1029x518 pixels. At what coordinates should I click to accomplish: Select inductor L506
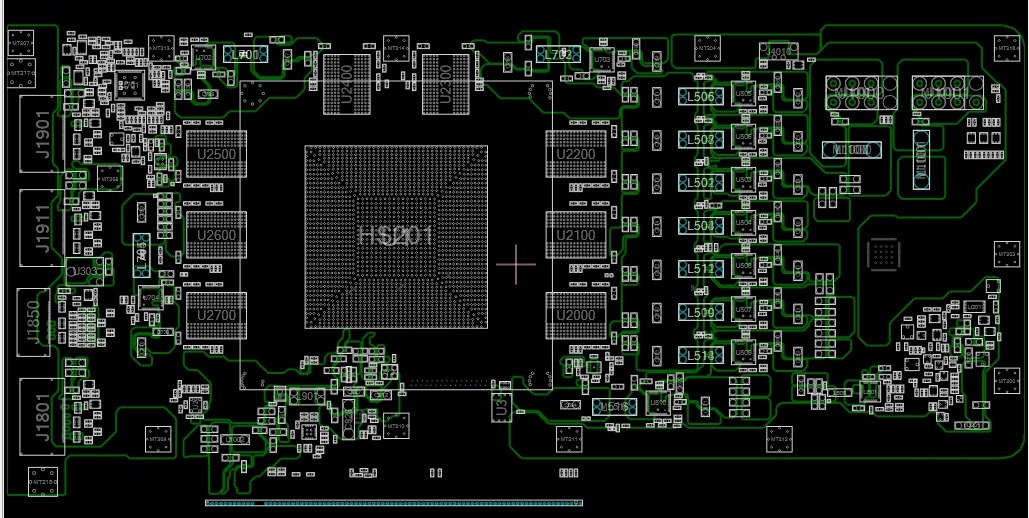[x=701, y=97]
